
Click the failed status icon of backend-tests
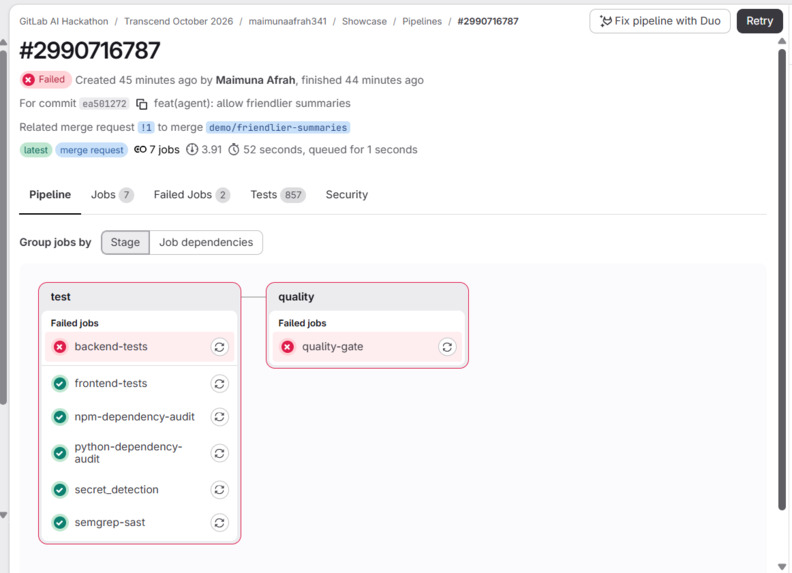tap(60, 347)
